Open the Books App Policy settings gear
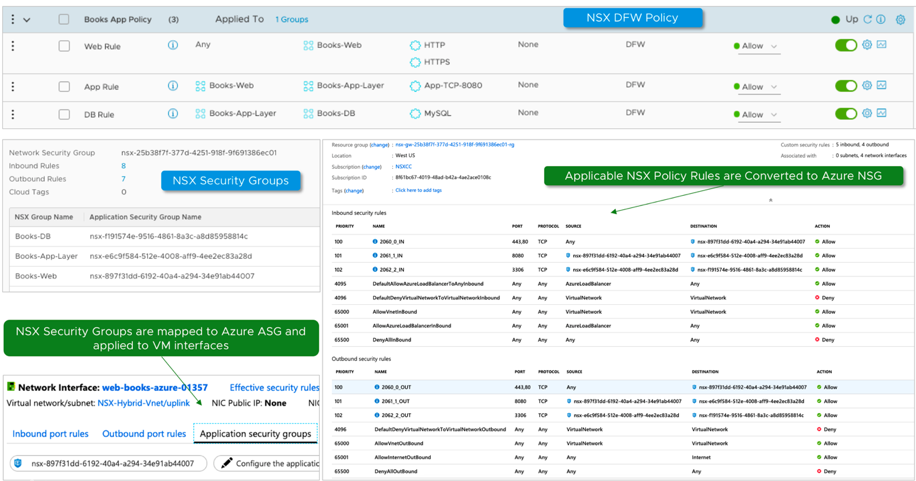The width and height of the screenshot is (916, 481). tap(900, 19)
